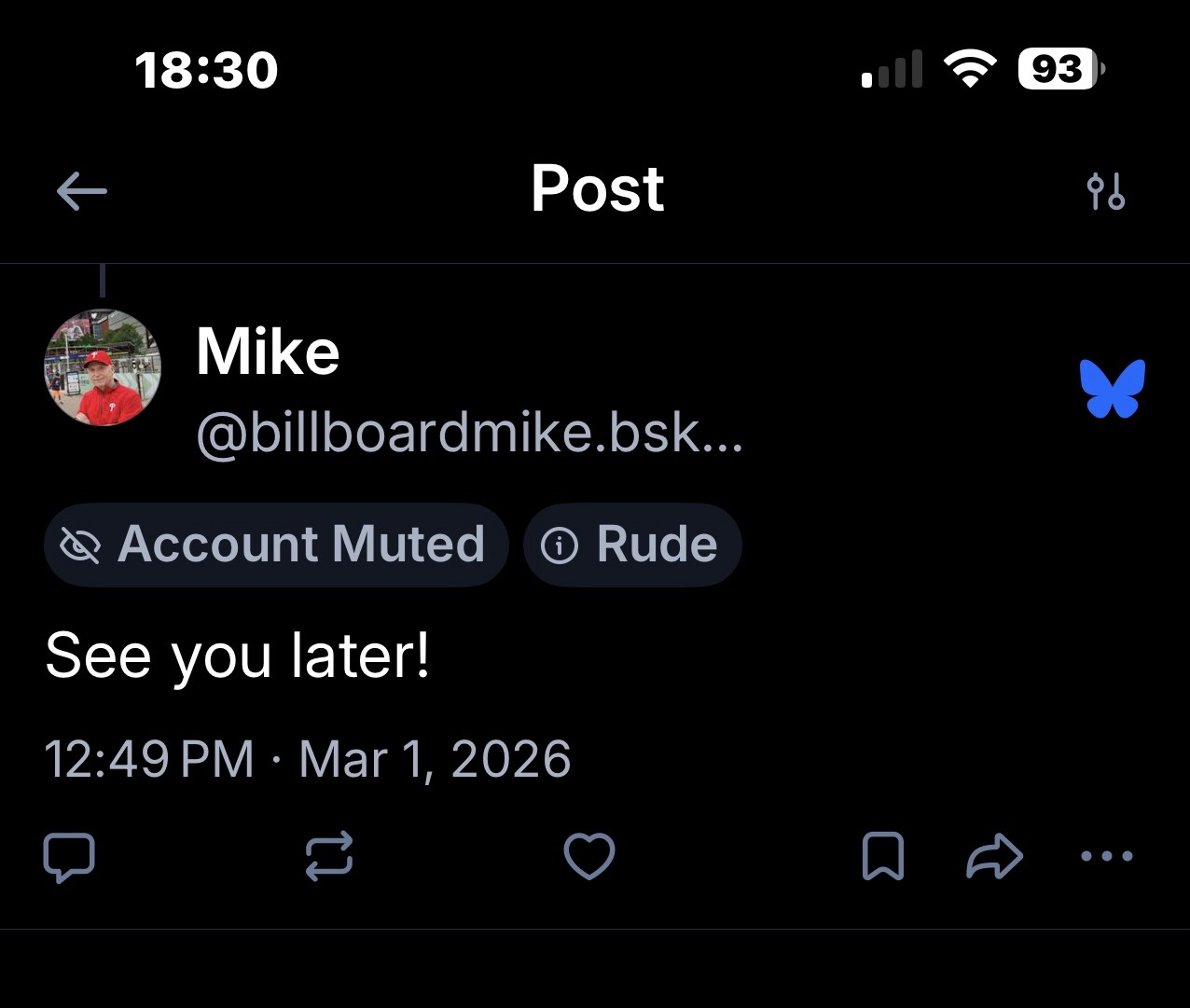
Task: Tap the battery level indicator
Action: (1061, 69)
